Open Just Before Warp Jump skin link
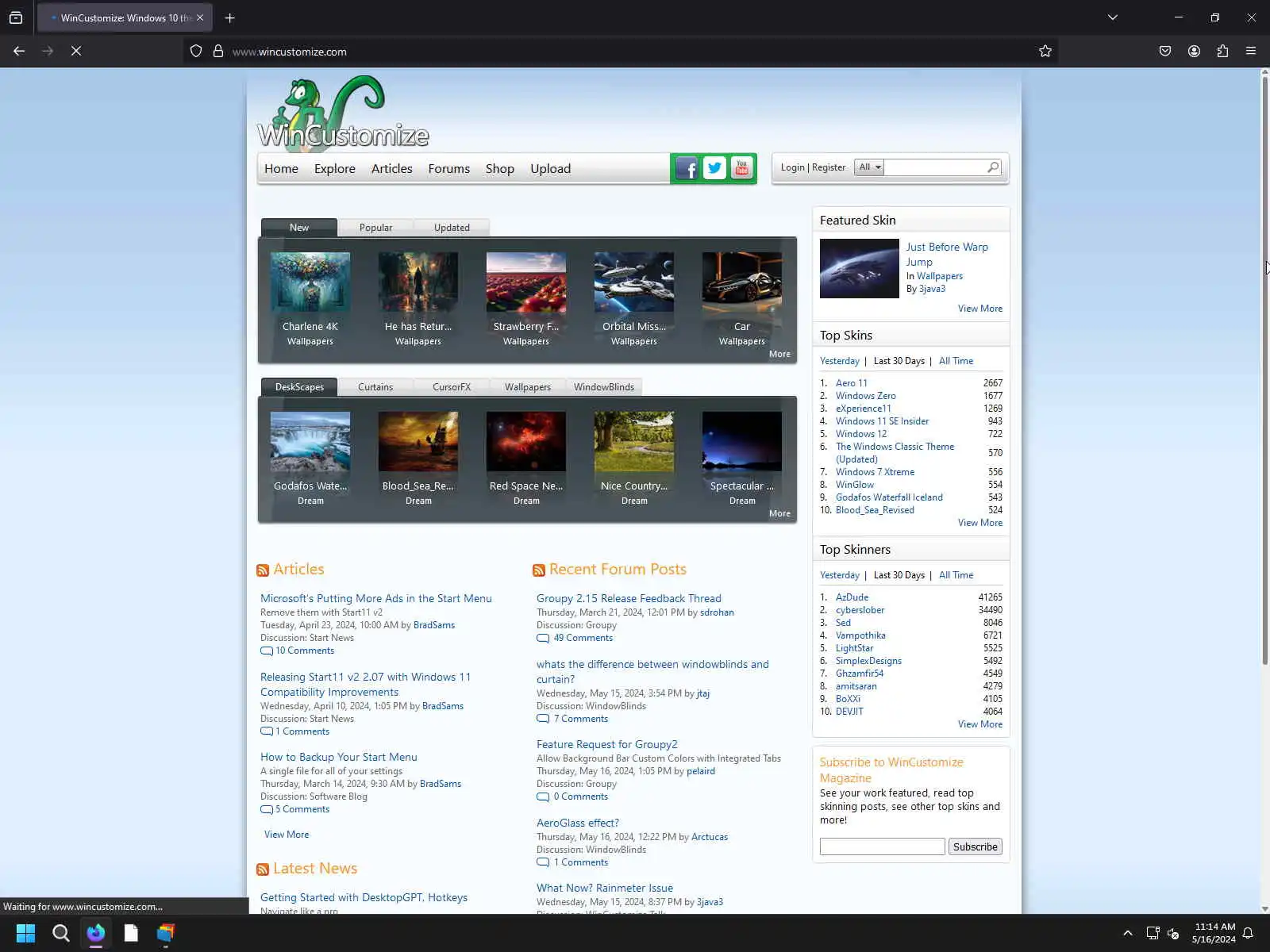The height and width of the screenshot is (952, 1270). click(x=947, y=255)
